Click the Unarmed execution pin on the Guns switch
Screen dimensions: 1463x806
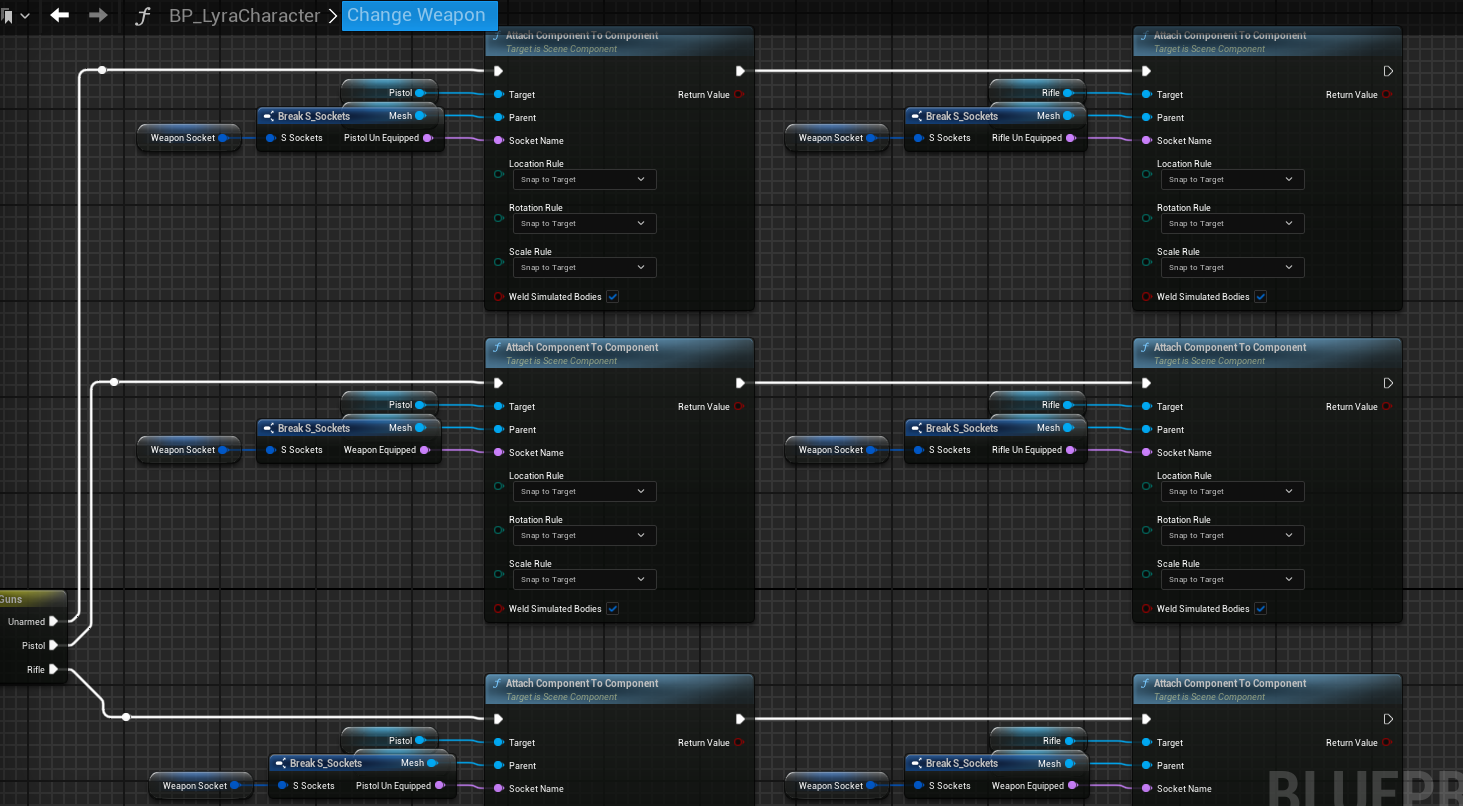point(54,621)
